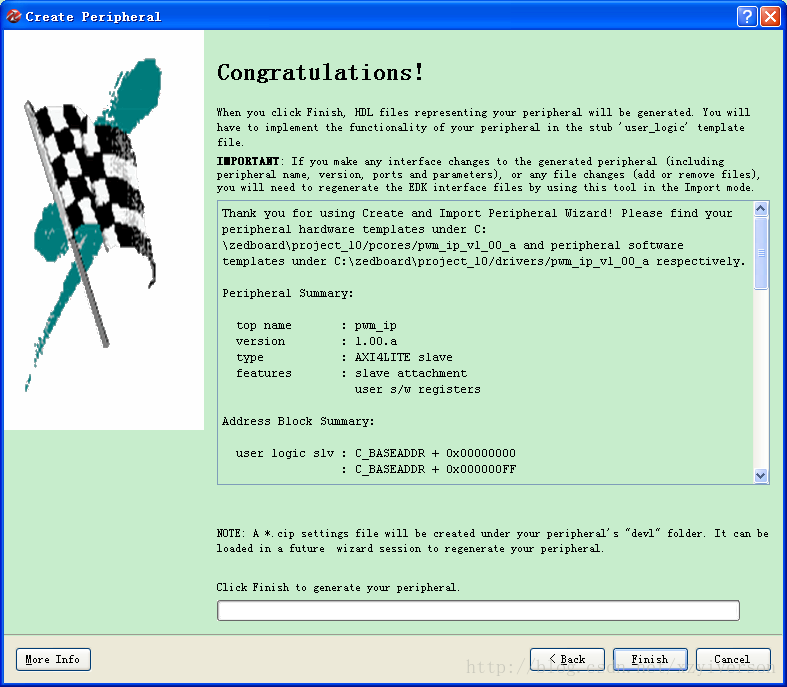Click the summary scrollbar up arrow

tap(761, 208)
